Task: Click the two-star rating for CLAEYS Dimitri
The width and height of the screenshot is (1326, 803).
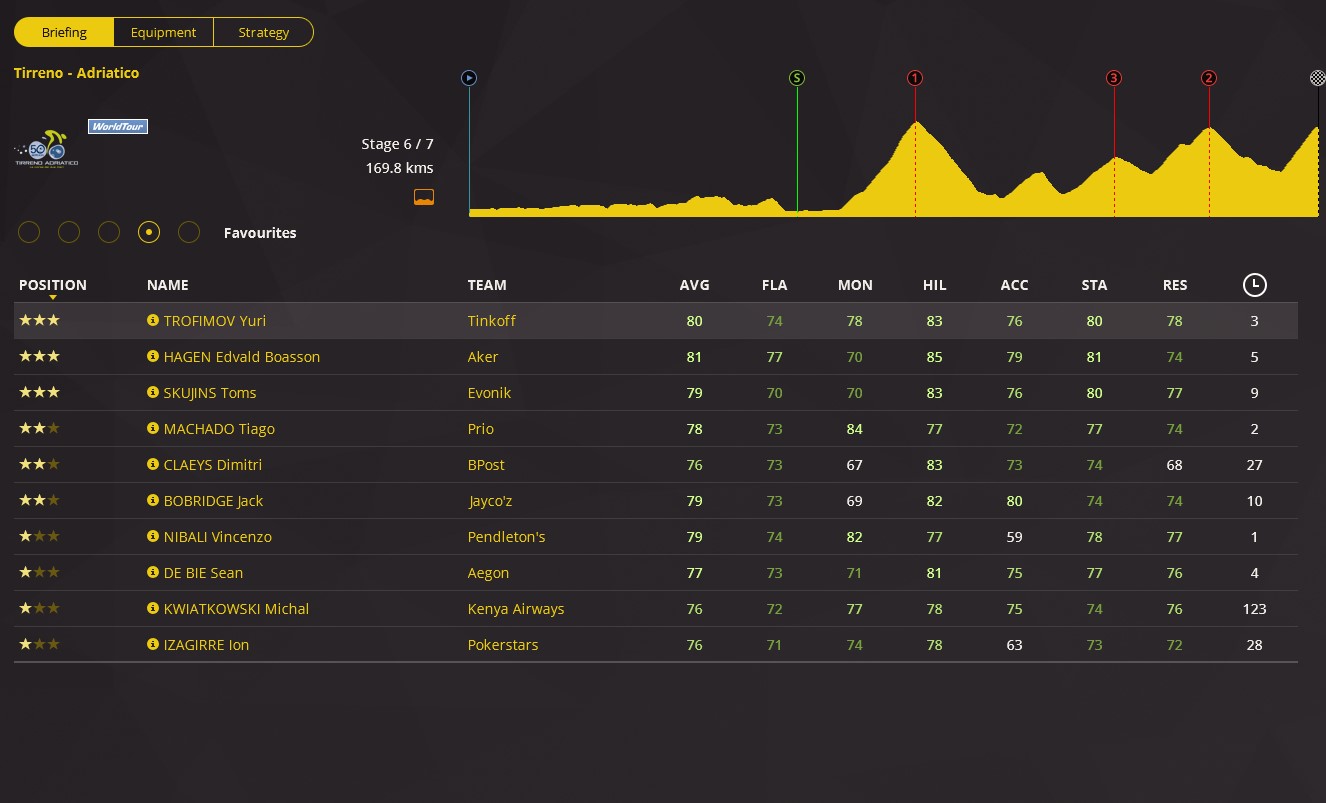Action: [x=39, y=464]
